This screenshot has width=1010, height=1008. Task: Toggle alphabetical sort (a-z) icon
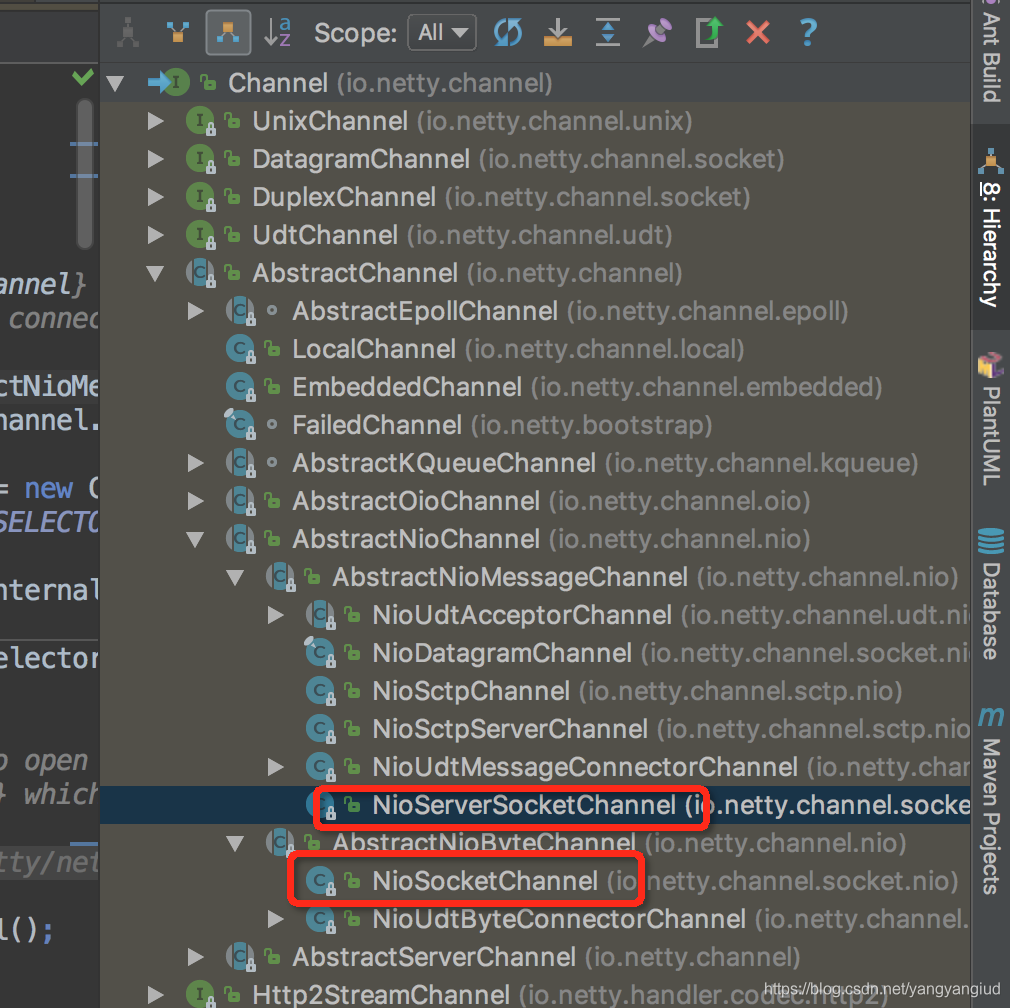[278, 32]
